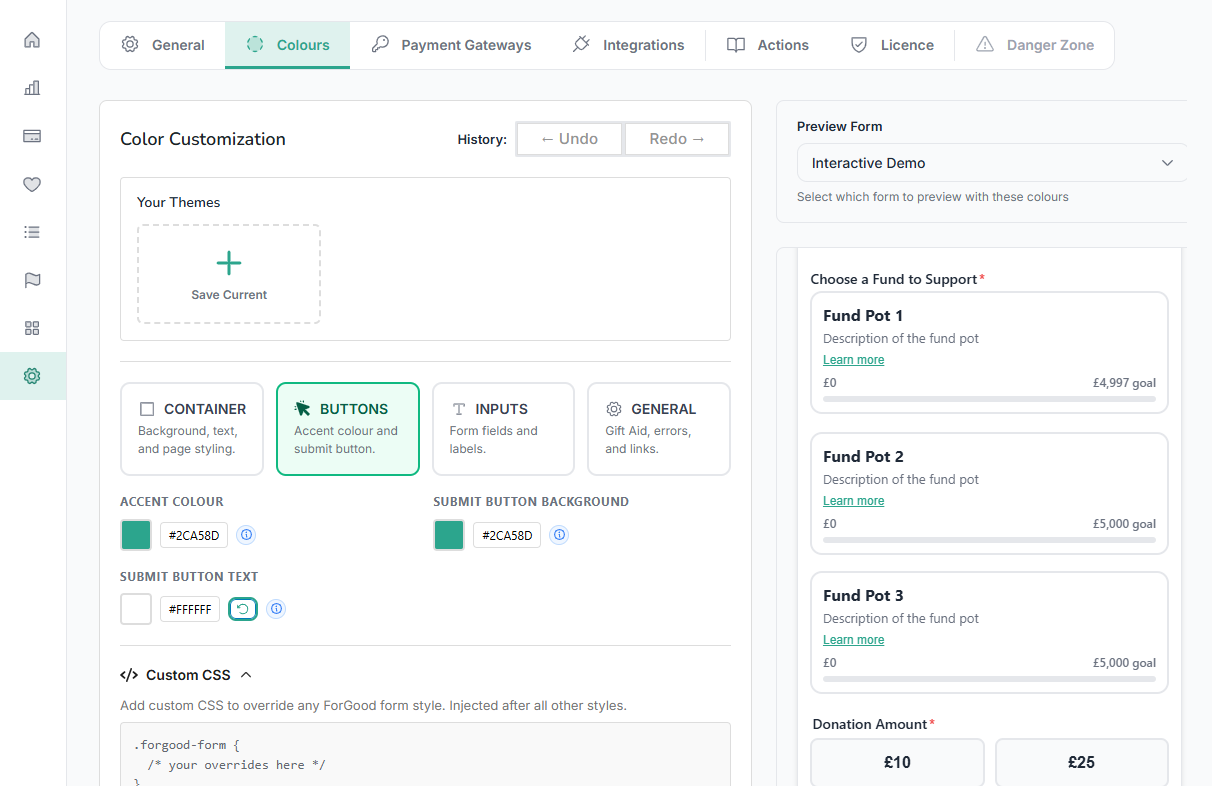Click the Submit Button Background hex field
This screenshot has height=786, width=1212.
click(x=507, y=535)
